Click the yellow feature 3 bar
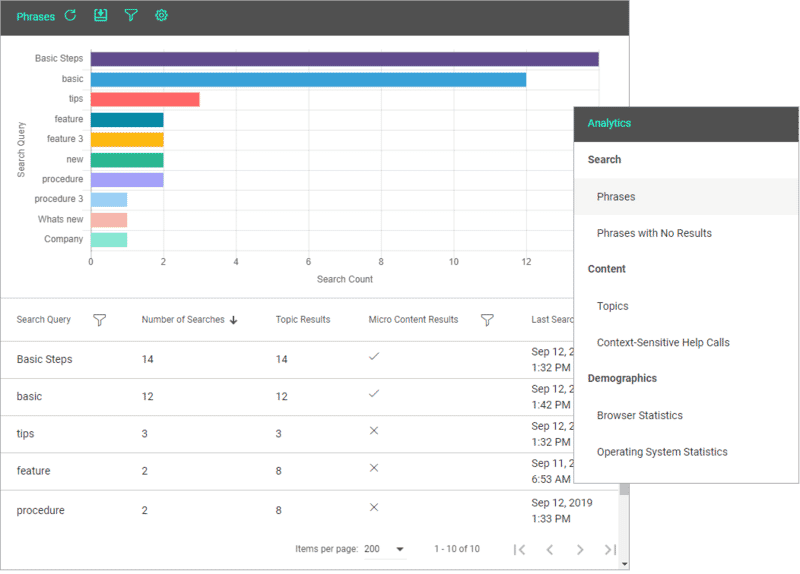Viewport: 800px width, 574px height. 127,139
